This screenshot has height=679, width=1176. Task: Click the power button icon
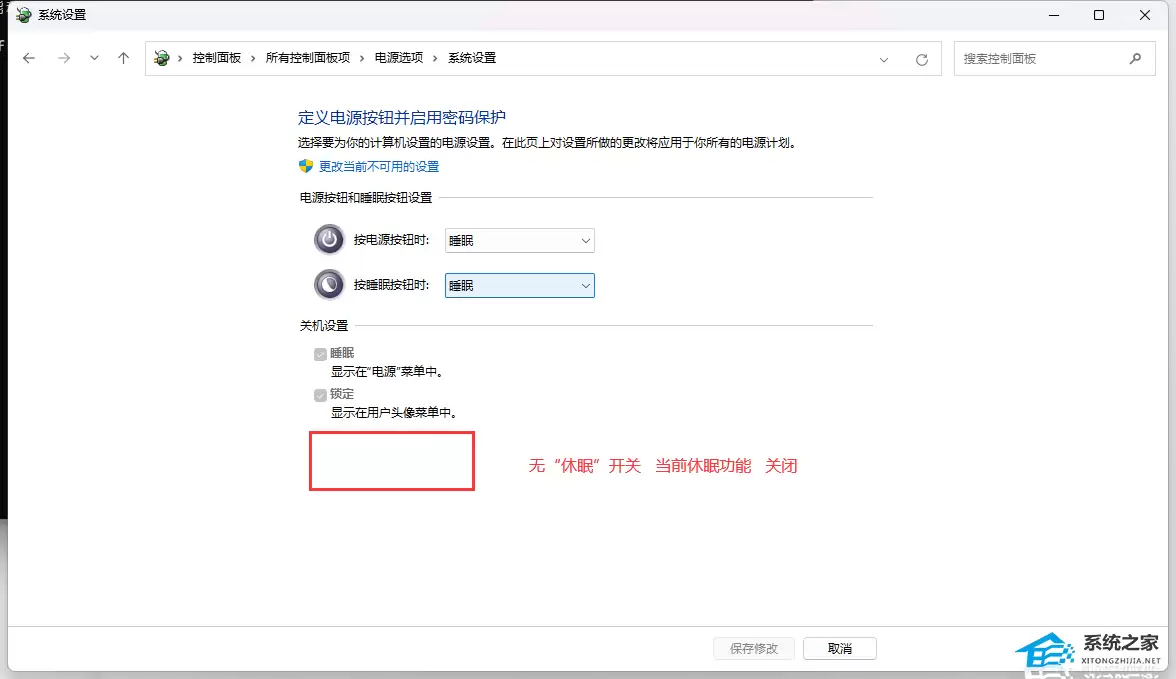329,240
